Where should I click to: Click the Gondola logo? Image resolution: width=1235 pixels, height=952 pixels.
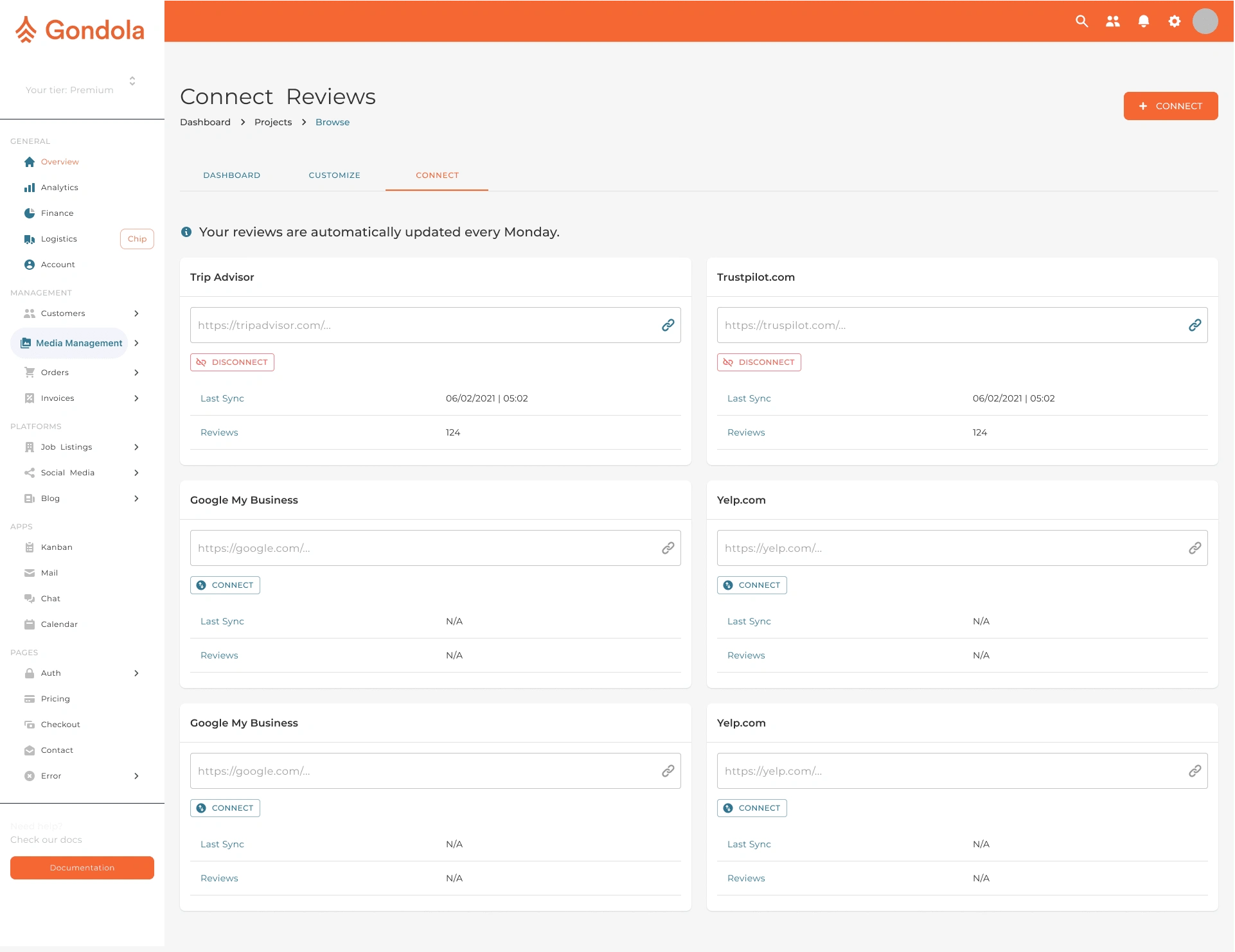pos(80,30)
